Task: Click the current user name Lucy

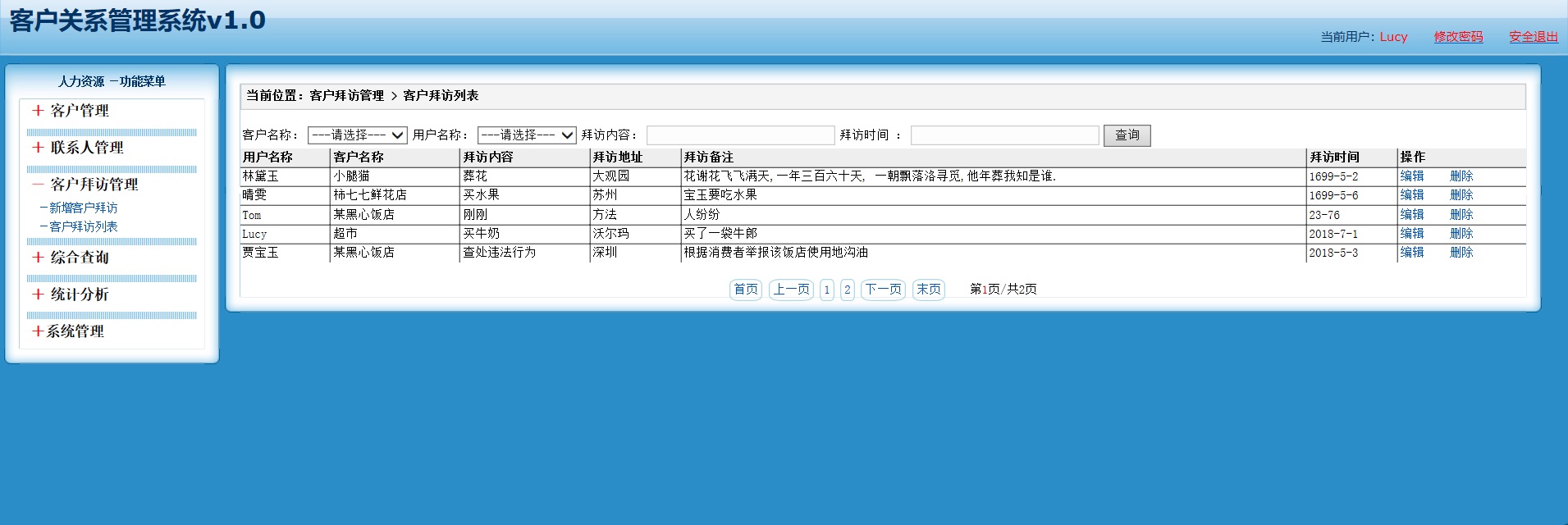Action: [x=1393, y=37]
